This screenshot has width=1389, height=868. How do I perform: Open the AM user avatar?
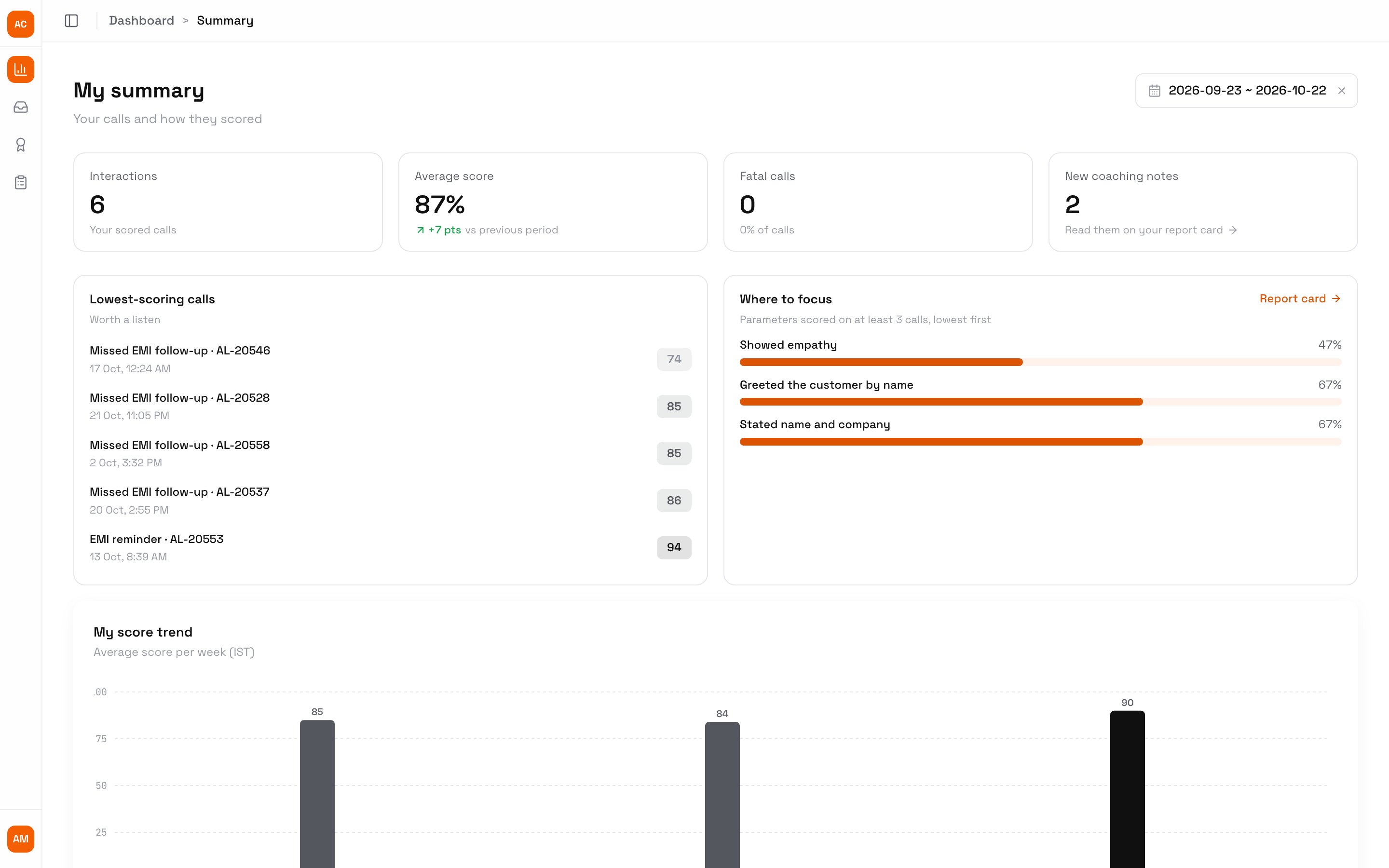(x=21, y=839)
